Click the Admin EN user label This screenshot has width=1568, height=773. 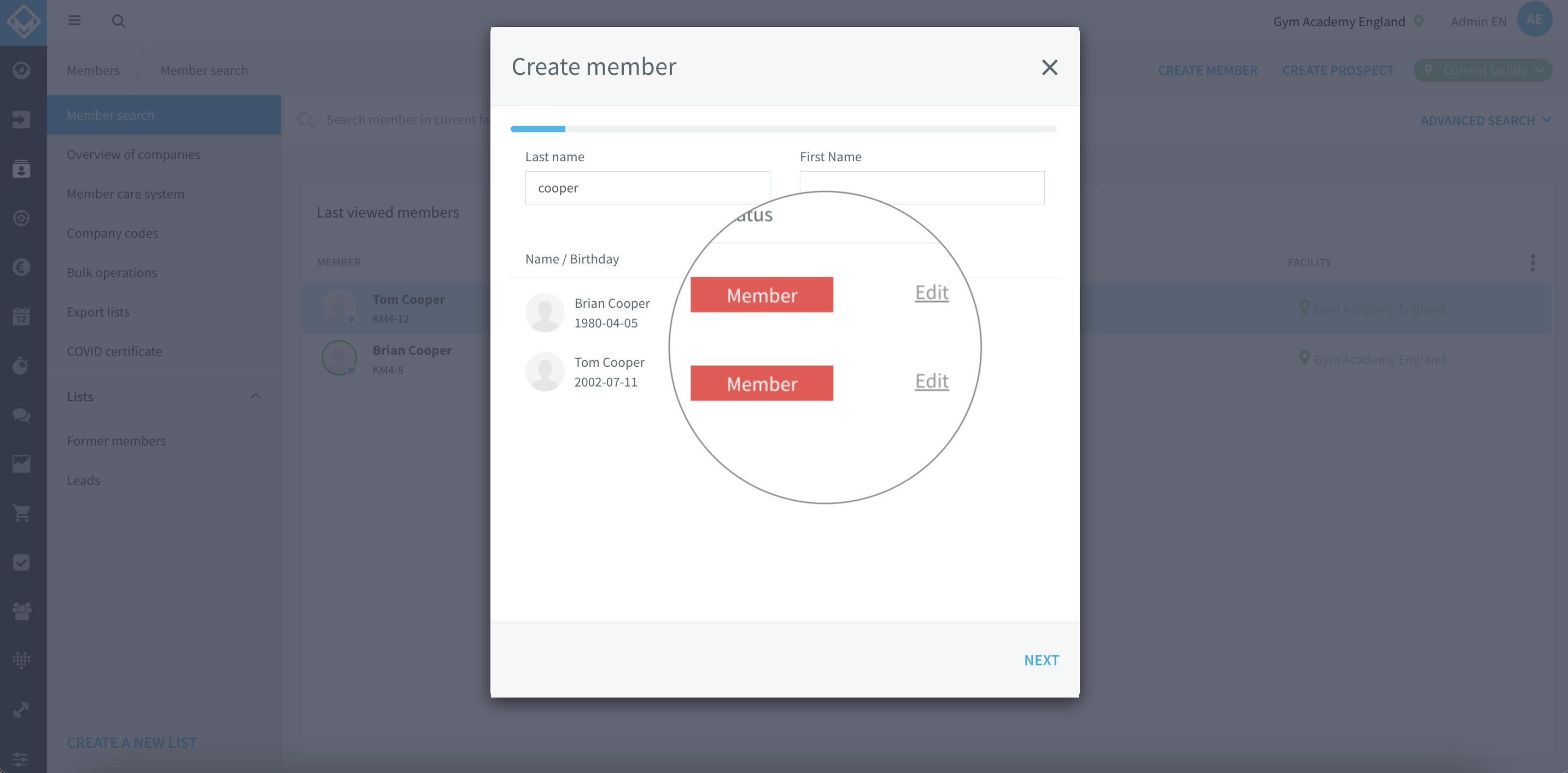1478,21
